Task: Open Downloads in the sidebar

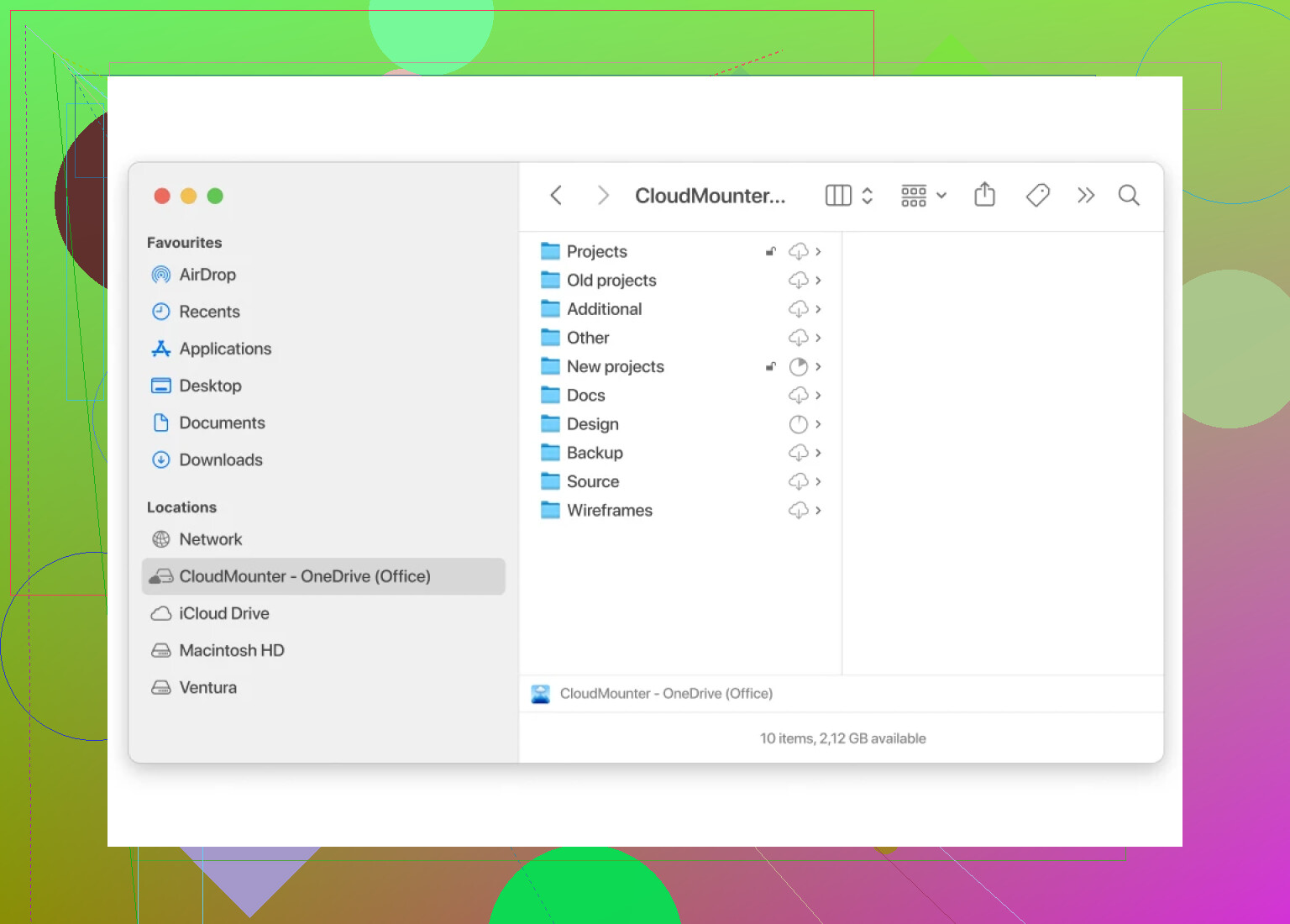Action: tap(323, 459)
